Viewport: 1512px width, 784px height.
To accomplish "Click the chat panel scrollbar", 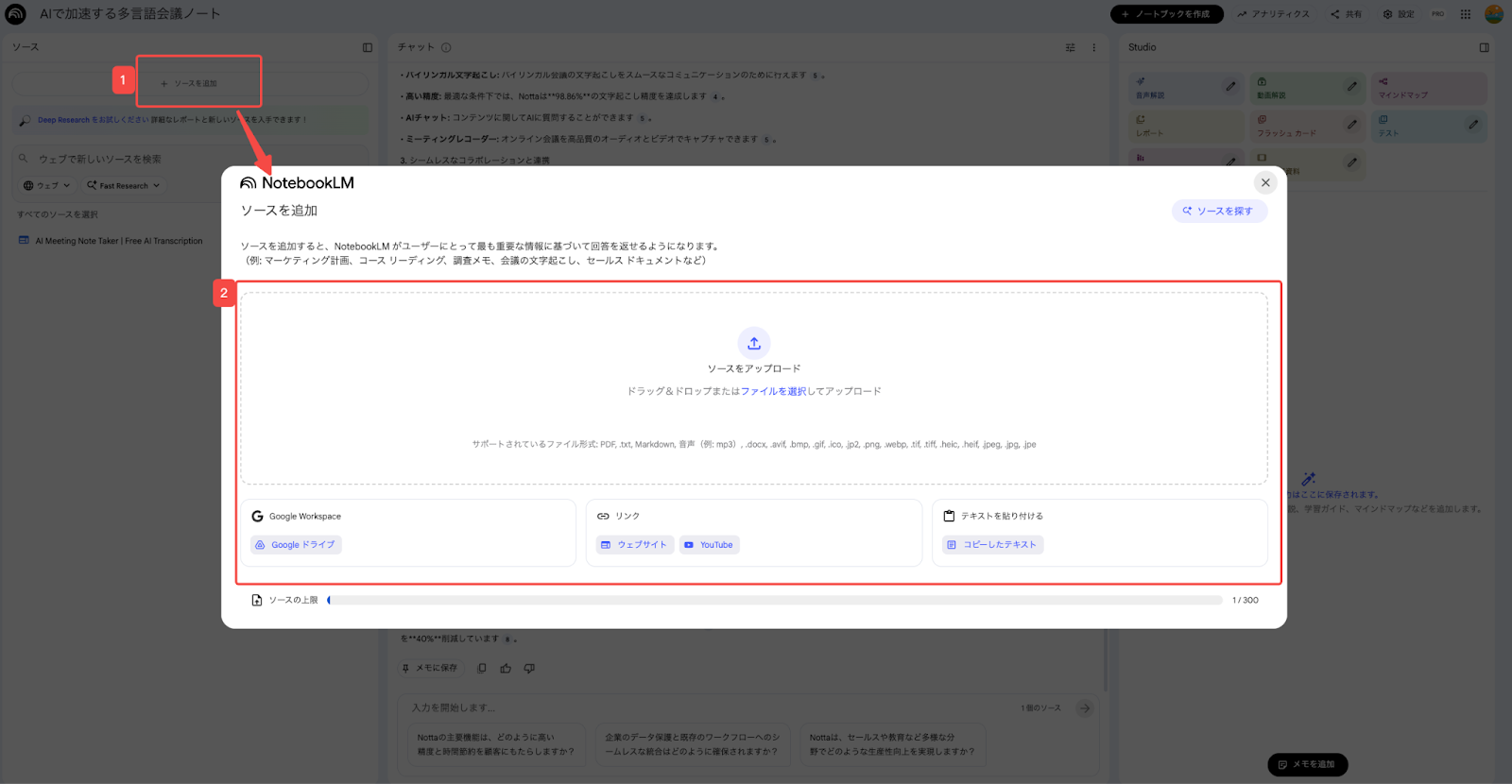I will click(x=1106, y=661).
